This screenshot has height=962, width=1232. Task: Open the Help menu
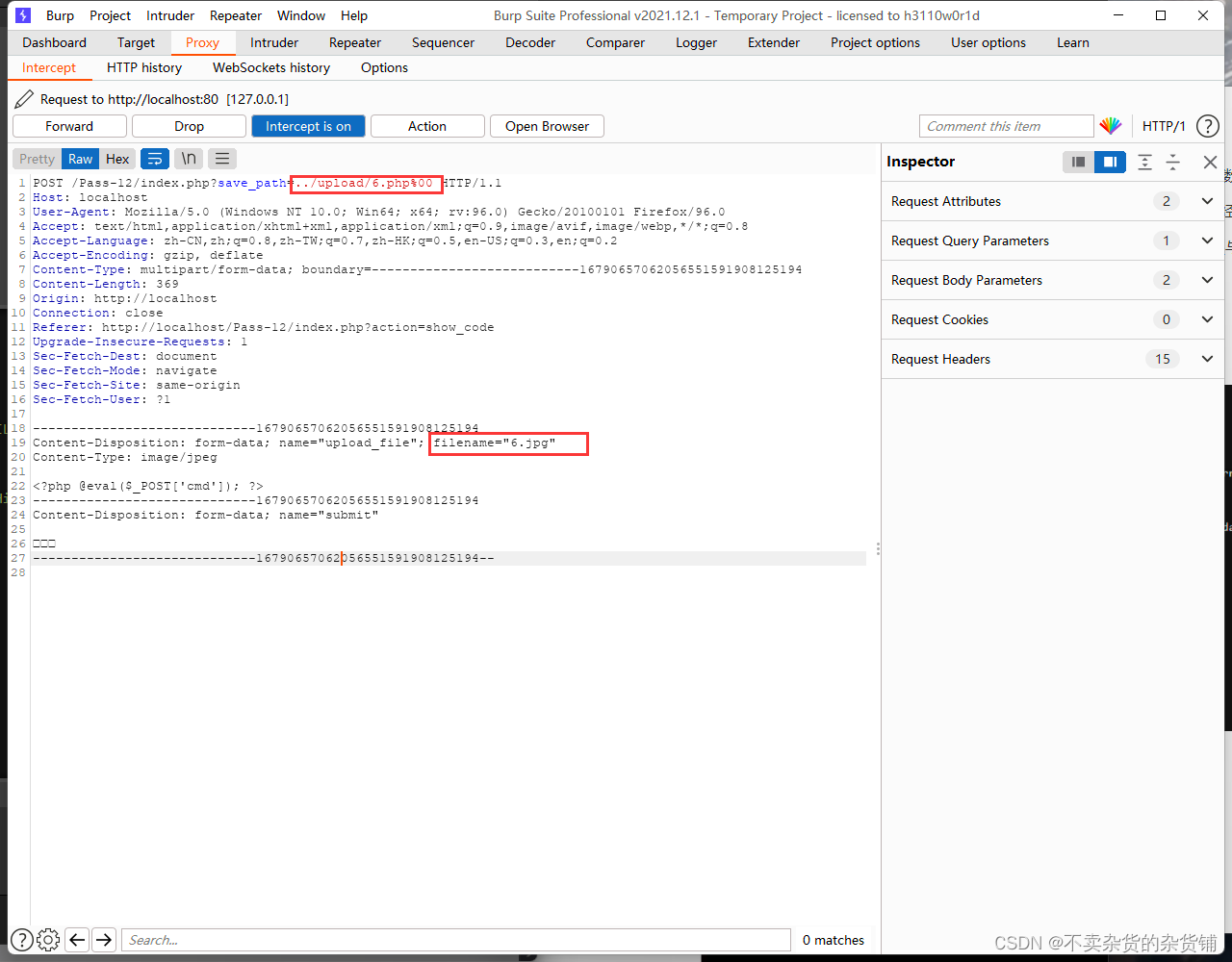pos(354,15)
